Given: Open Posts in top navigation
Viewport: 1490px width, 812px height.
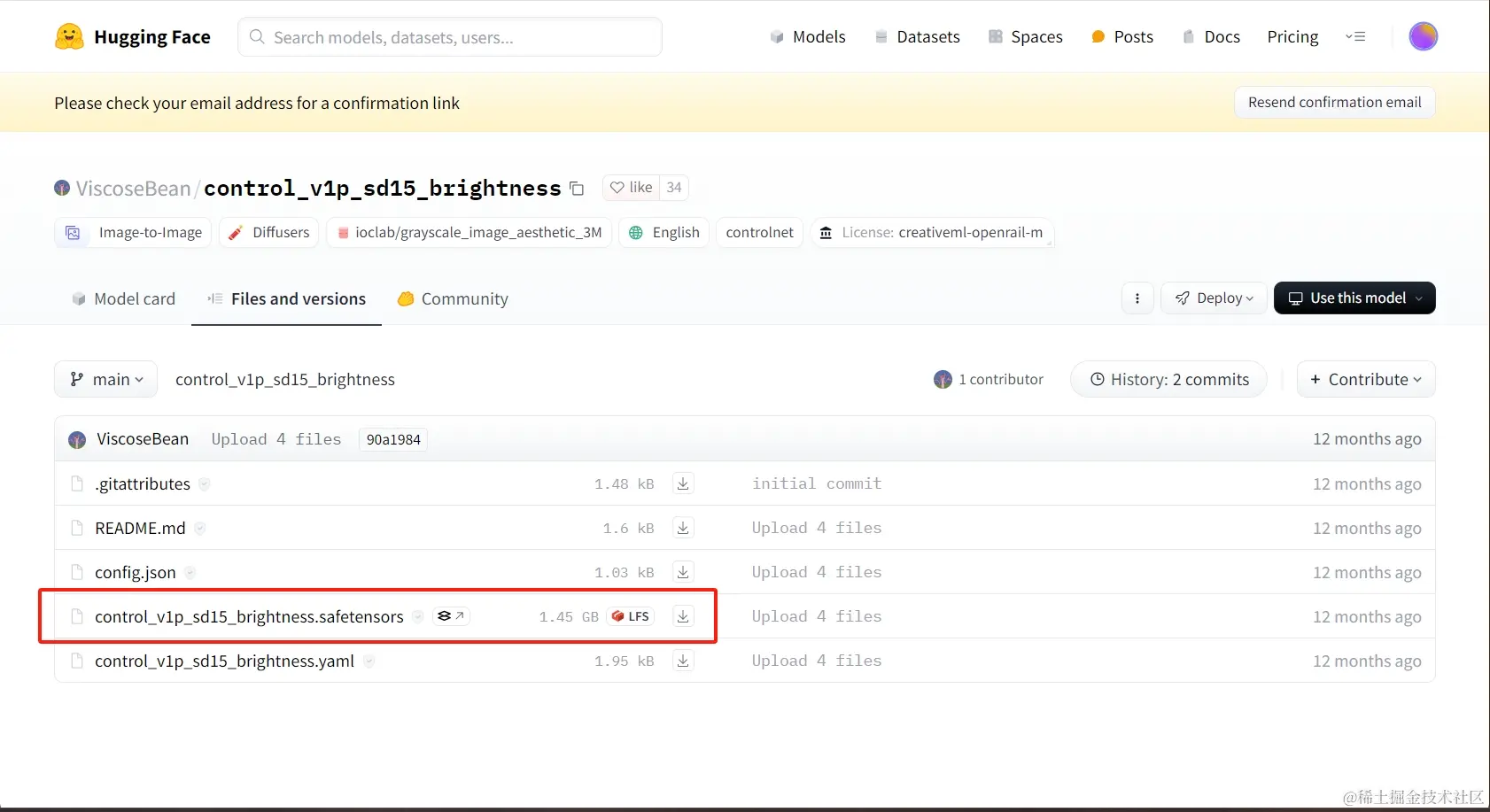Looking at the screenshot, I should point(1122,36).
